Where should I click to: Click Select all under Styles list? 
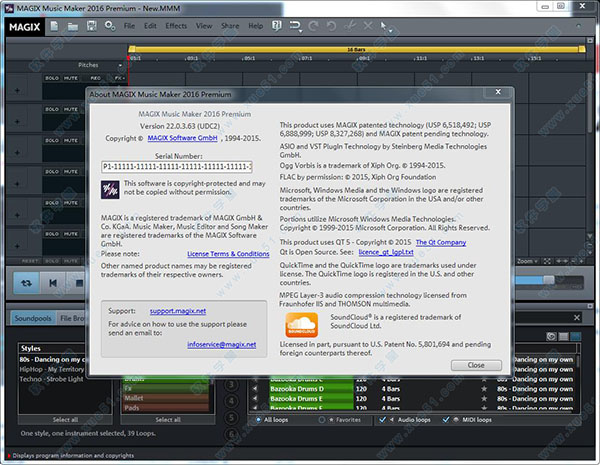[x=65, y=420]
